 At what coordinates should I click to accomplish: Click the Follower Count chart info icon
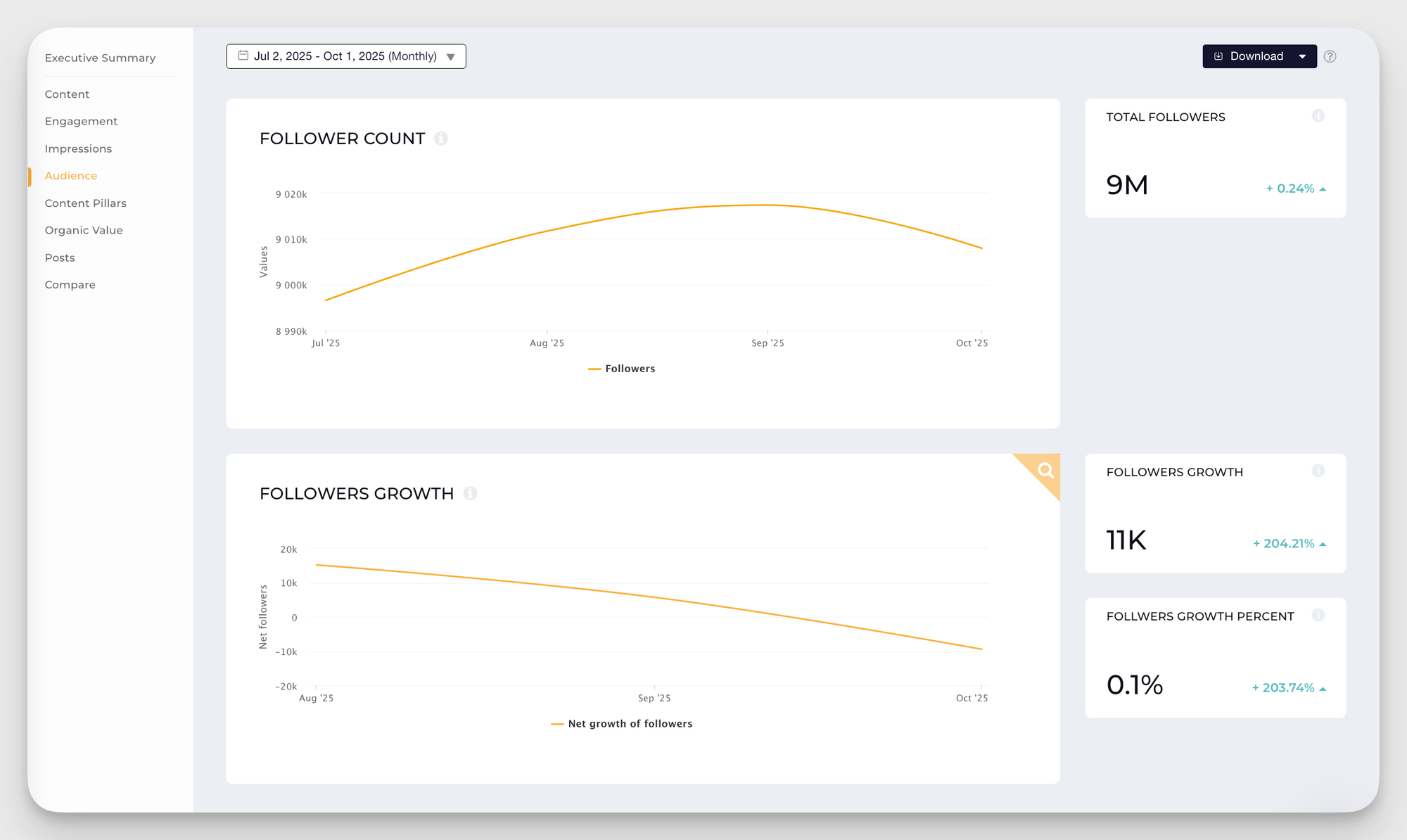[441, 139]
